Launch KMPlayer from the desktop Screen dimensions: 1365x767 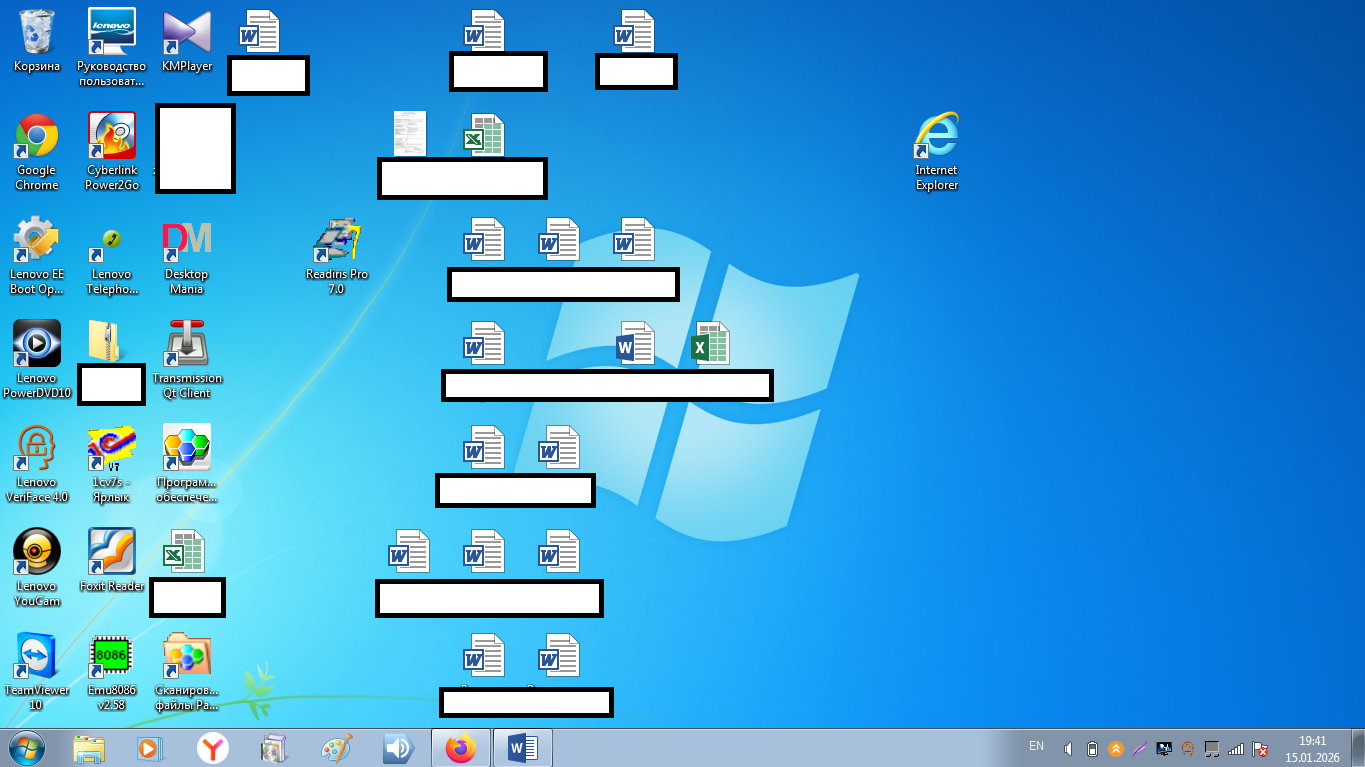tap(187, 42)
